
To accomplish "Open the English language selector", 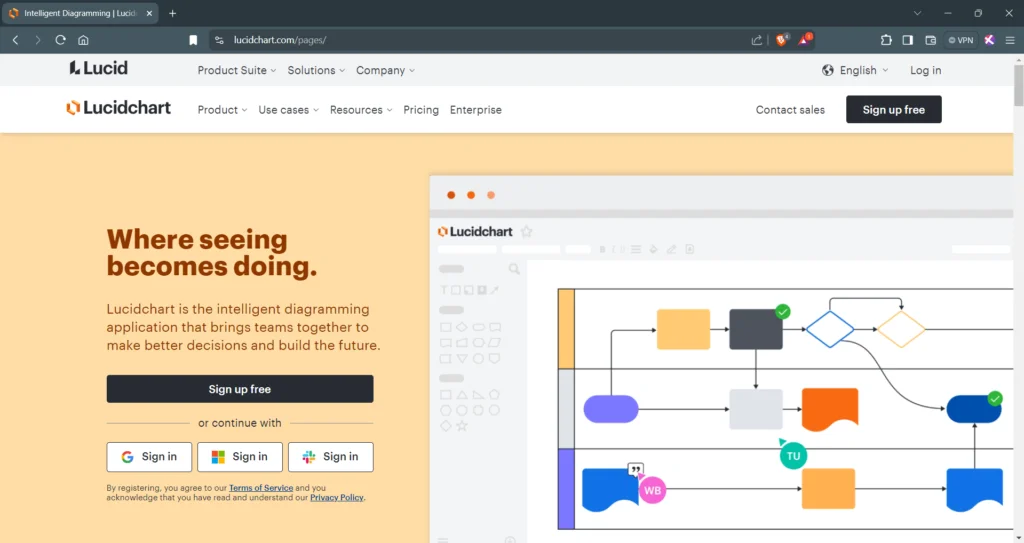I will (x=856, y=71).
